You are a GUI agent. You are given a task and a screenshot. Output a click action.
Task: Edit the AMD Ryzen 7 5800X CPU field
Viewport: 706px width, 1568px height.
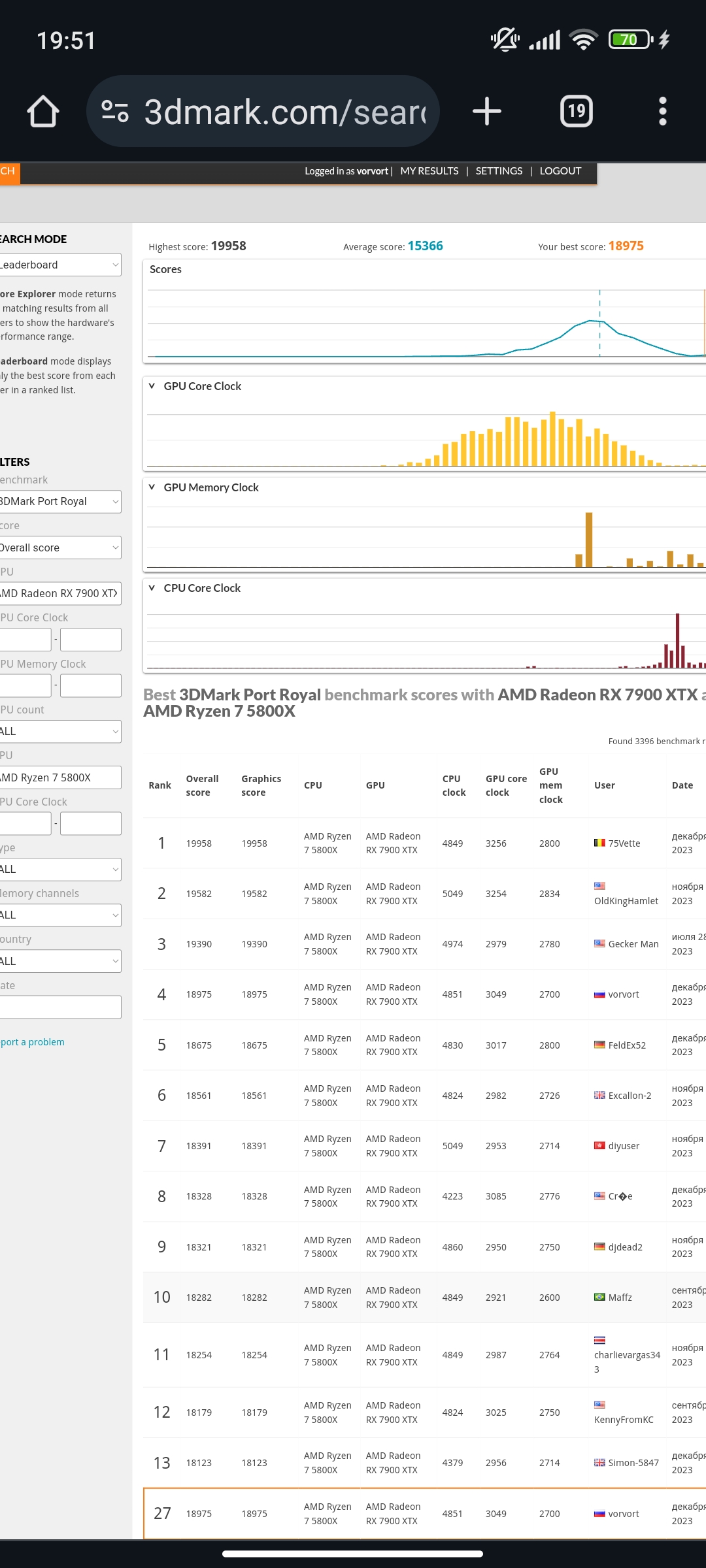60,777
